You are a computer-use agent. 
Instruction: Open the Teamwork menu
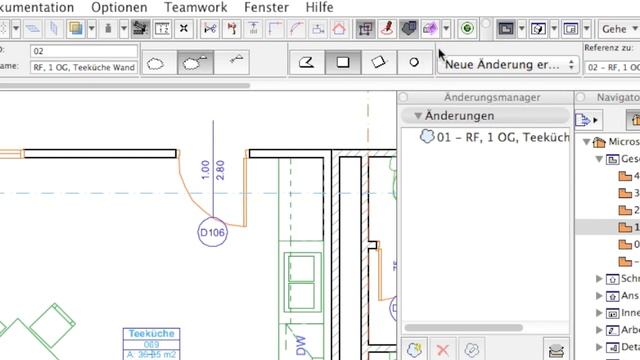pos(196,7)
